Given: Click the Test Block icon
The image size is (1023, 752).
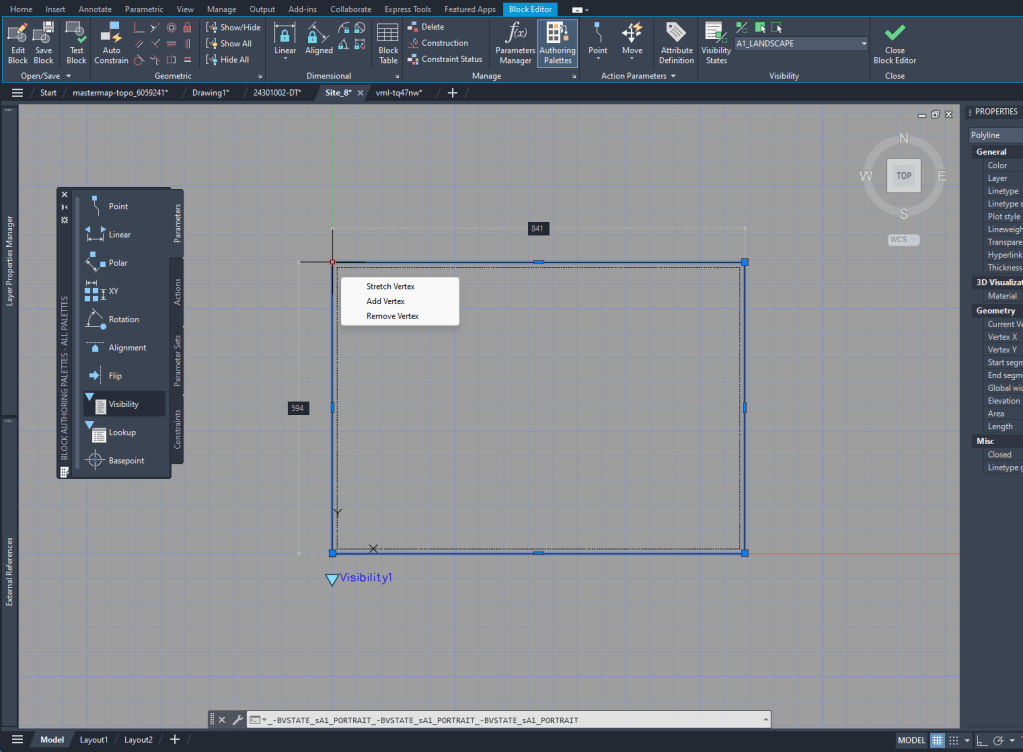Looking at the screenshot, I should tap(76, 42).
